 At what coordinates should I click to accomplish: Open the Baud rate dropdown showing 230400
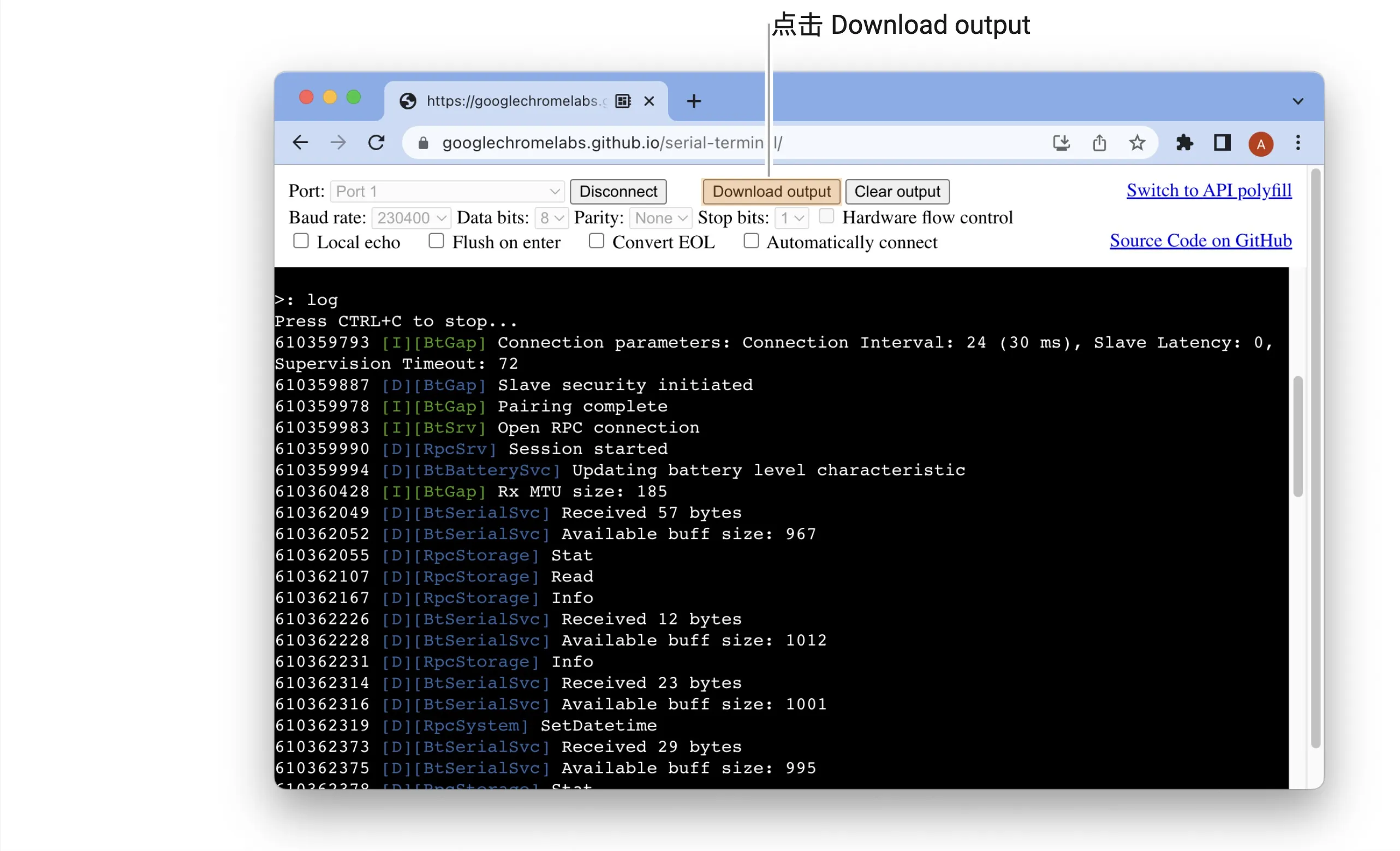[411, 218]
